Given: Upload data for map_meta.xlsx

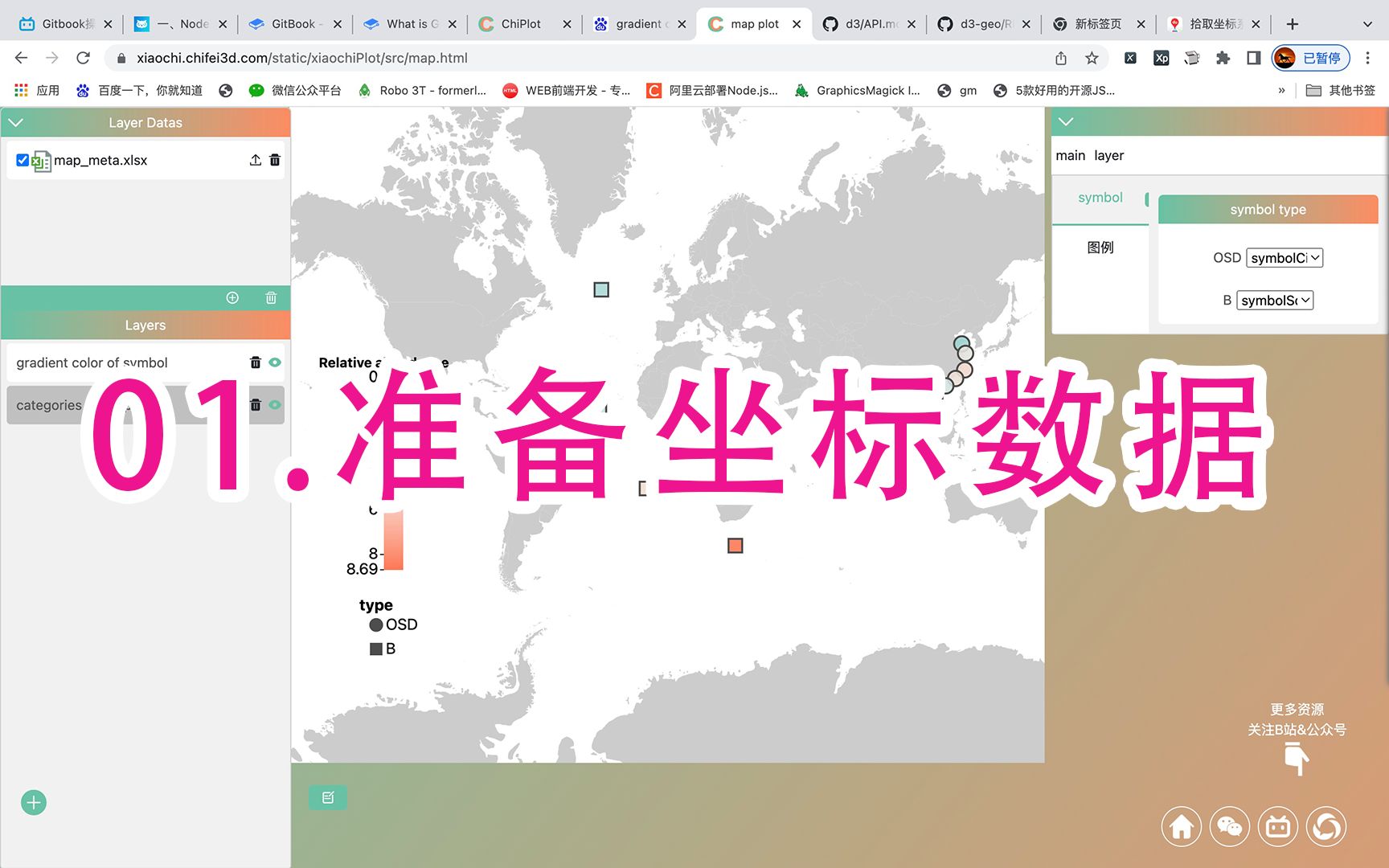Looking at the screenshot, I should [x=255, y=160].
